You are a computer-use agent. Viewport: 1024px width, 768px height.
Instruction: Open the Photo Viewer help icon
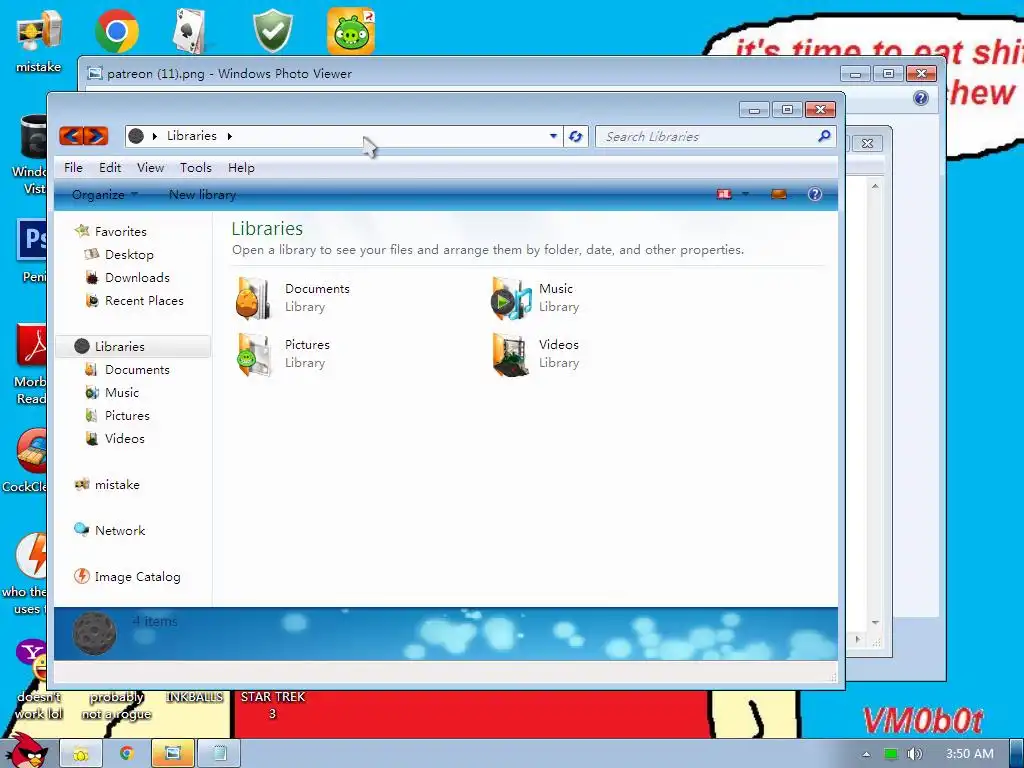[920, 98]
